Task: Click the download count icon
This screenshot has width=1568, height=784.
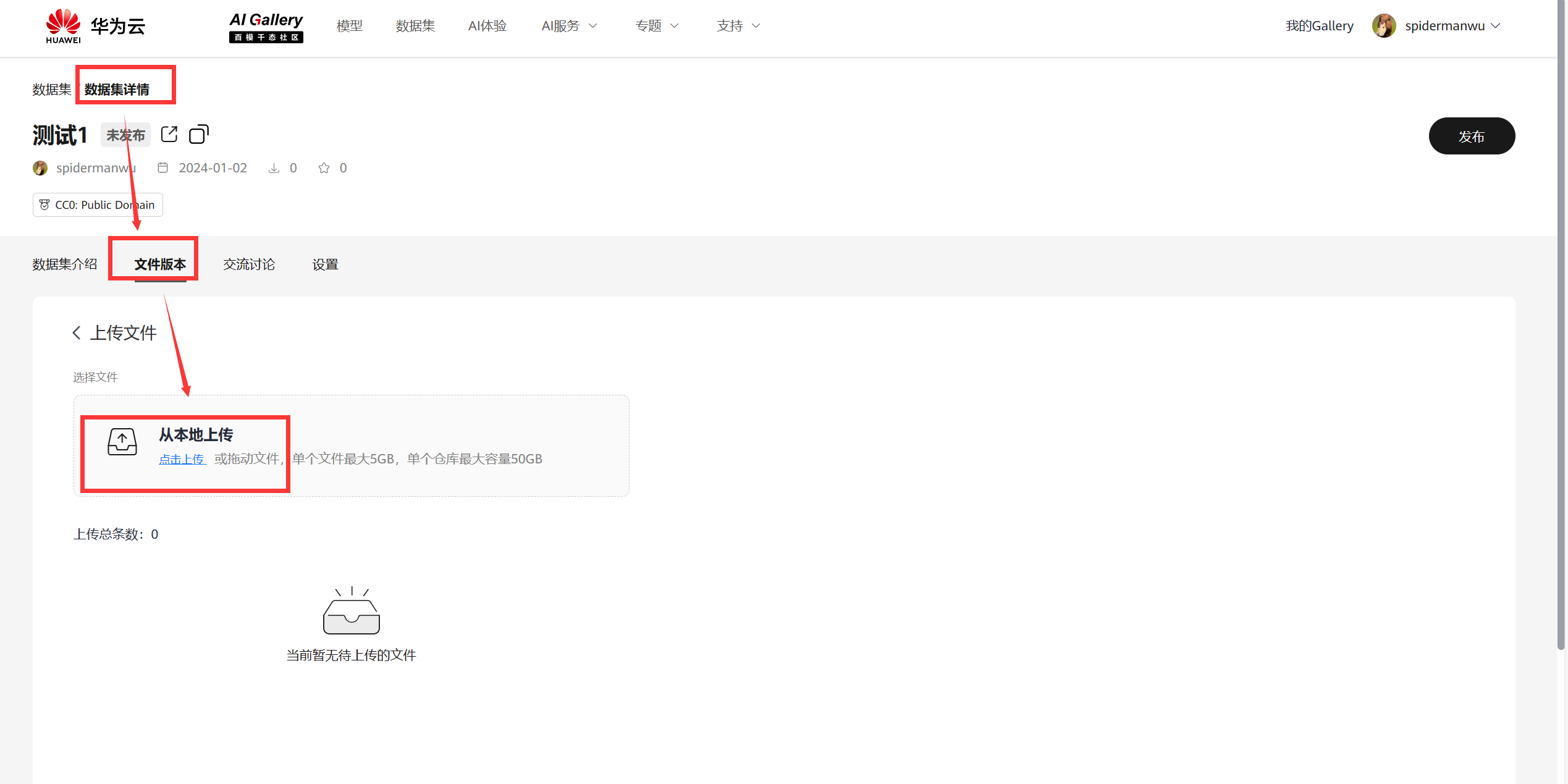Action: click(x=274, y=168)
